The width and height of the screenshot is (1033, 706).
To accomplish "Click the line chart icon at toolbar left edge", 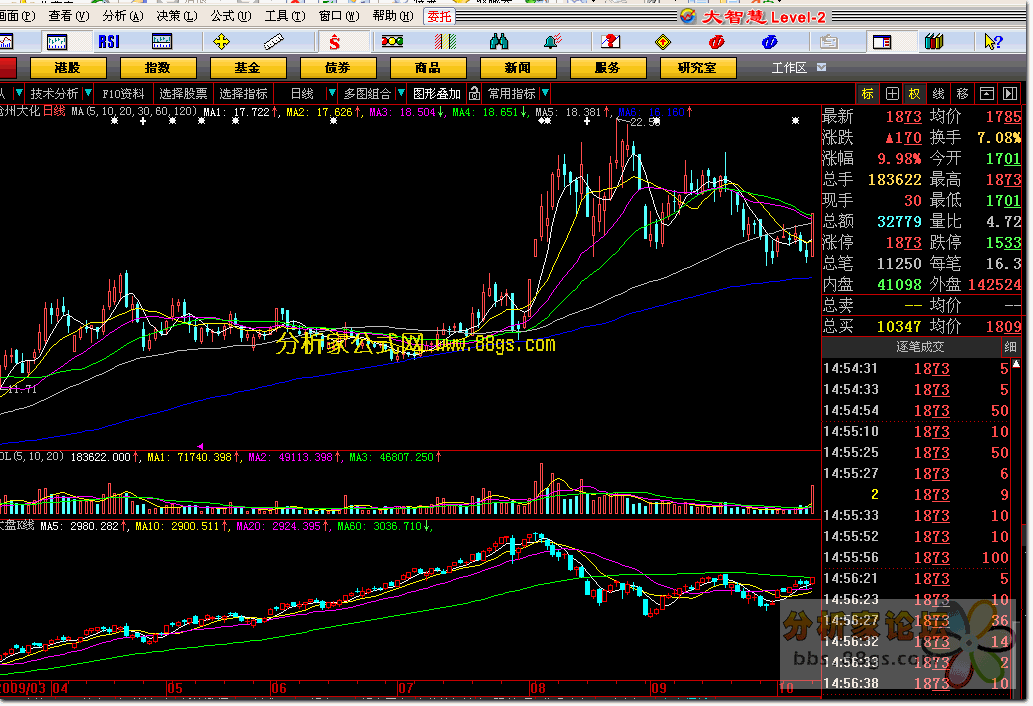I will click(x=6, y=42).
